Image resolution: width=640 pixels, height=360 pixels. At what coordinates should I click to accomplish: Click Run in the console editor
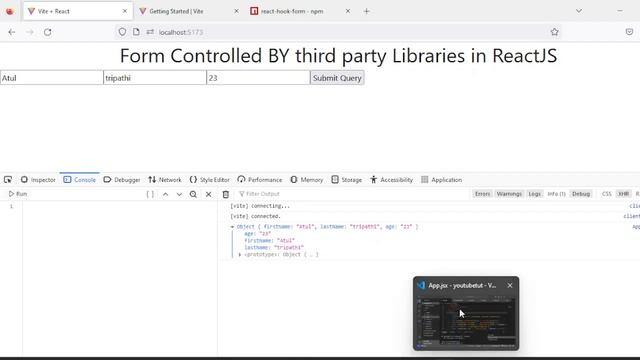pos(18,194)
